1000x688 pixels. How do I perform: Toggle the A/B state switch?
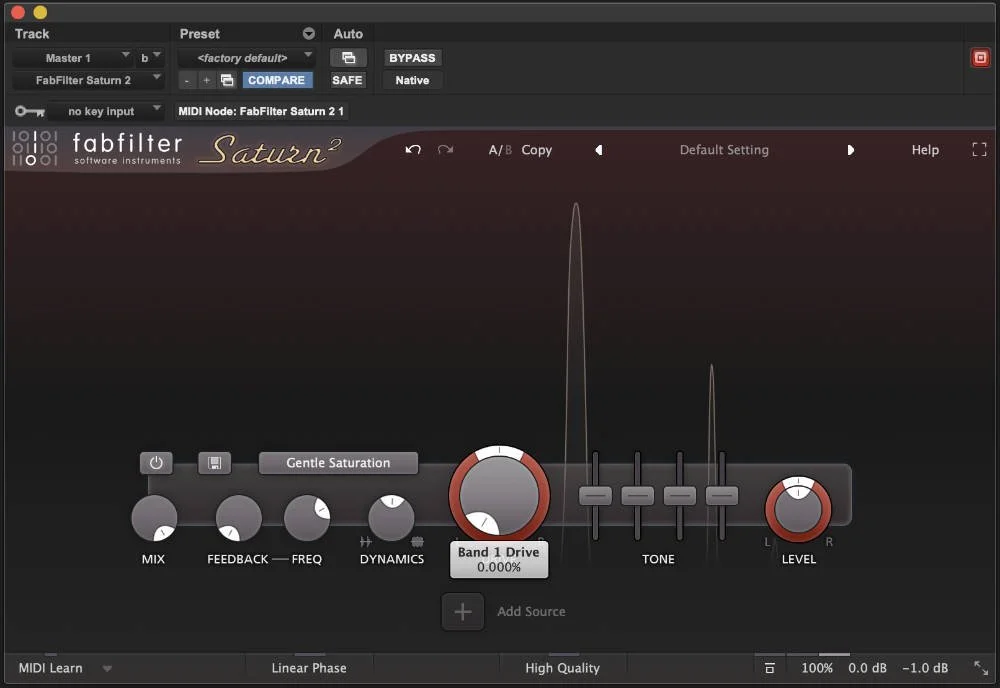point(500,150)
